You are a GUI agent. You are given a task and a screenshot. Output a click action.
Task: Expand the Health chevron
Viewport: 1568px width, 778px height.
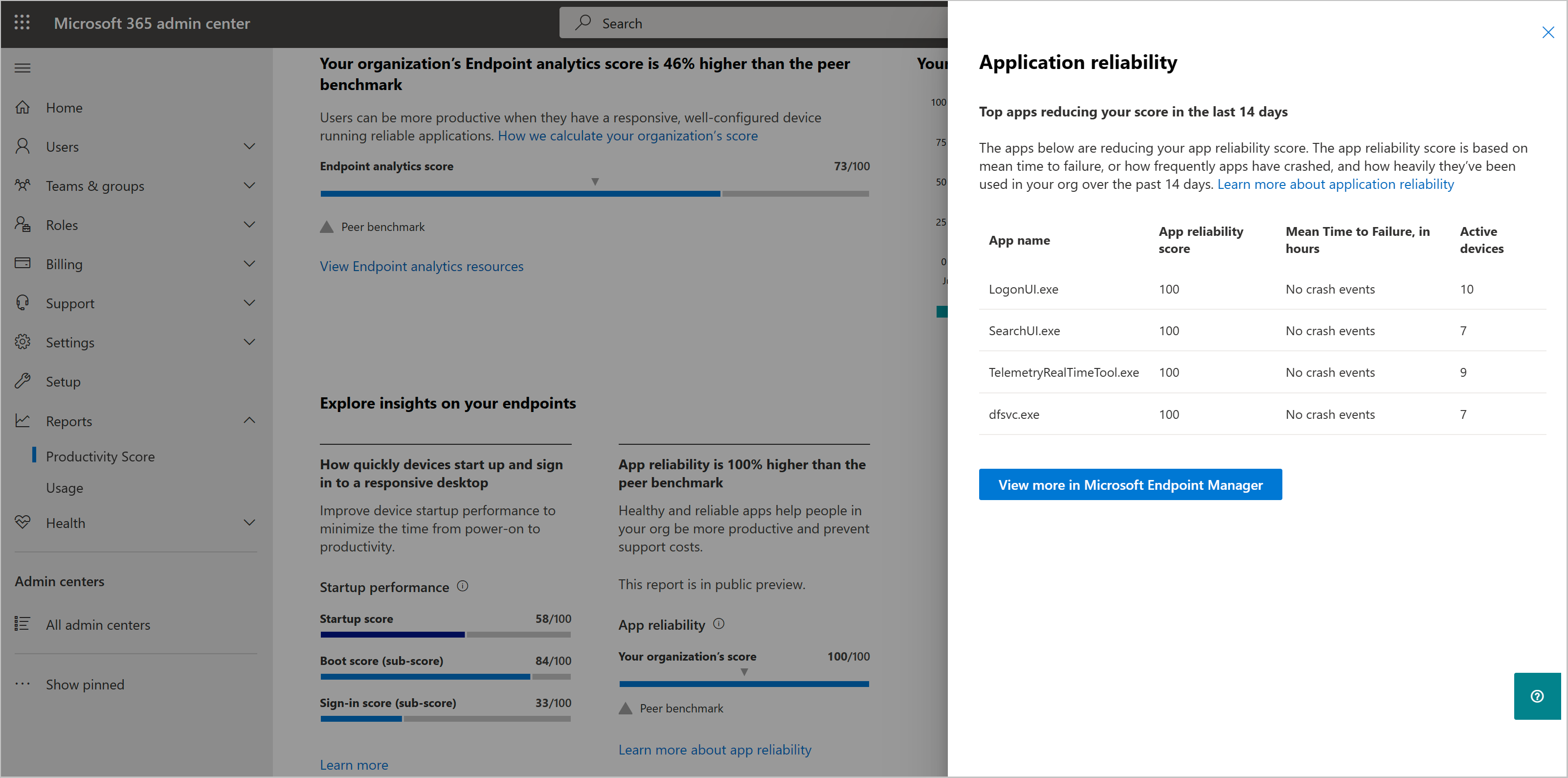249,522
